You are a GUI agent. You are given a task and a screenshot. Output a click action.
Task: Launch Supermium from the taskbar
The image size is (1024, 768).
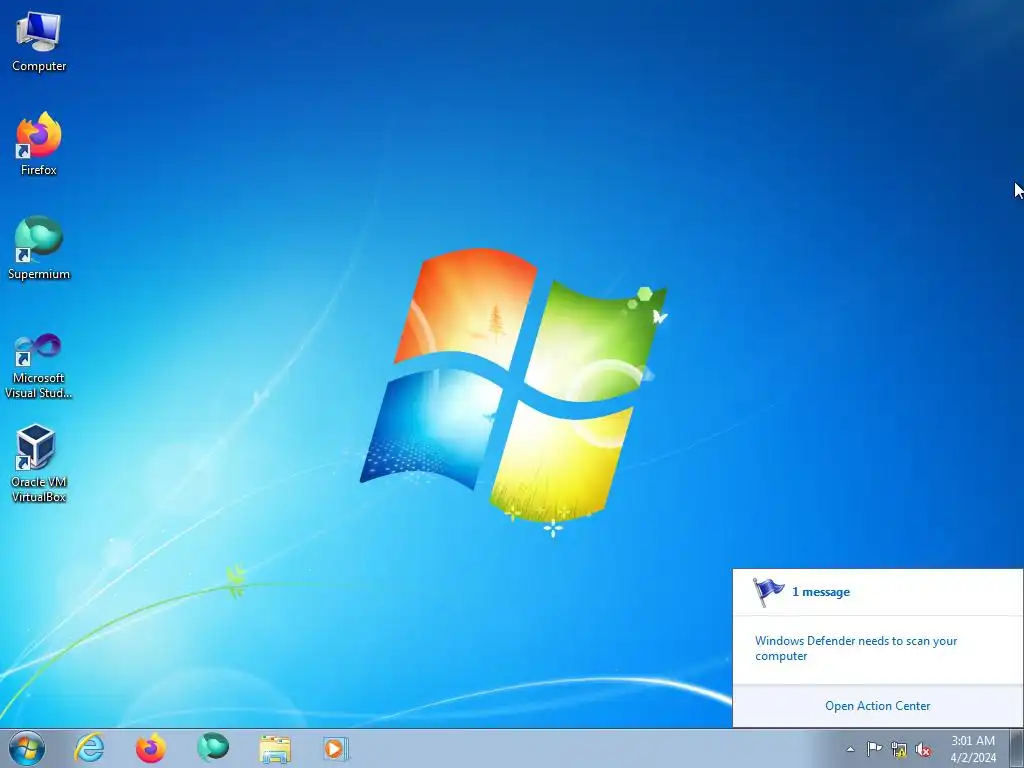[213, 748]
